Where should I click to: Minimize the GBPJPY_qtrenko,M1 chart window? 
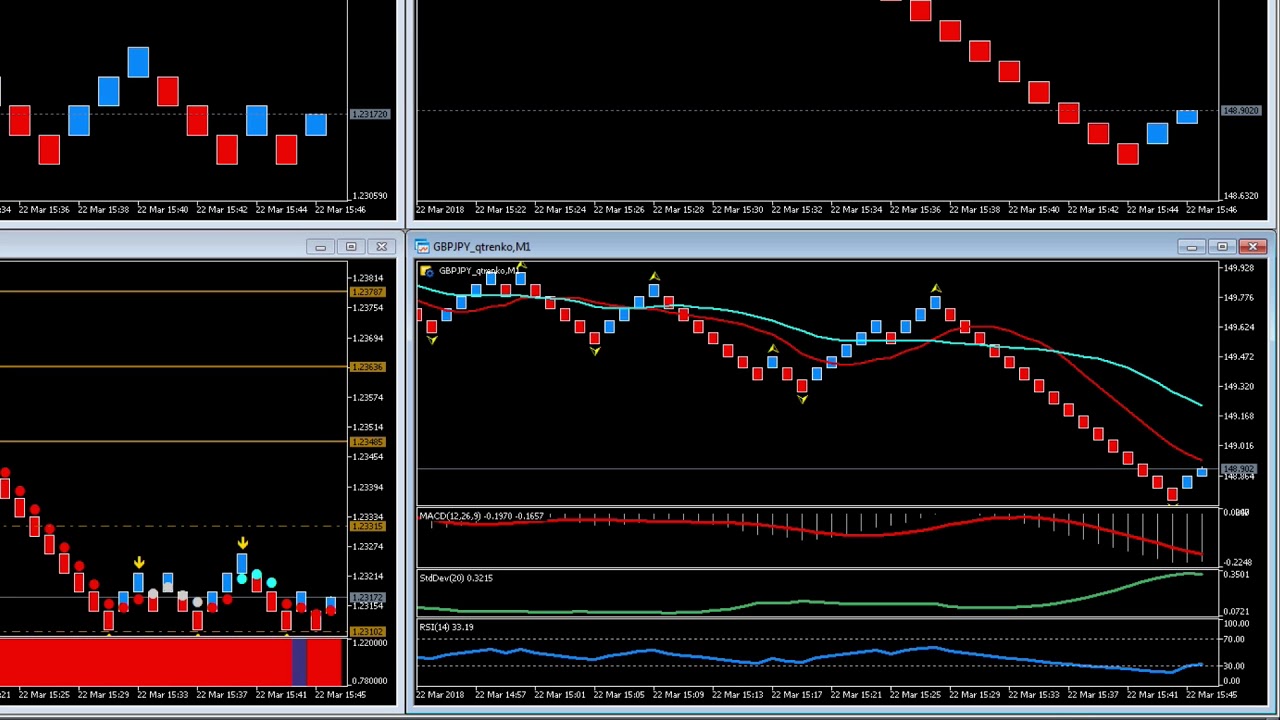(x=1191, y=247)
